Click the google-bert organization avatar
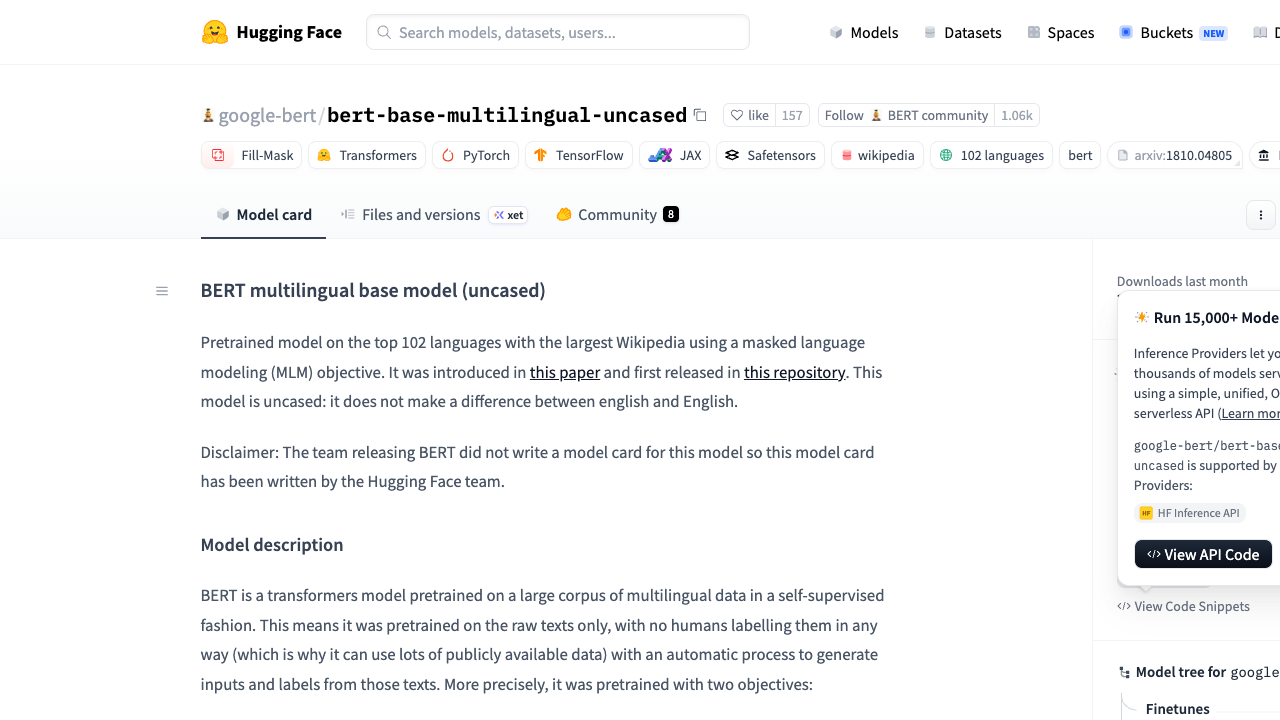The height and width of the screenshot is (720, 1280). point(208,115)
